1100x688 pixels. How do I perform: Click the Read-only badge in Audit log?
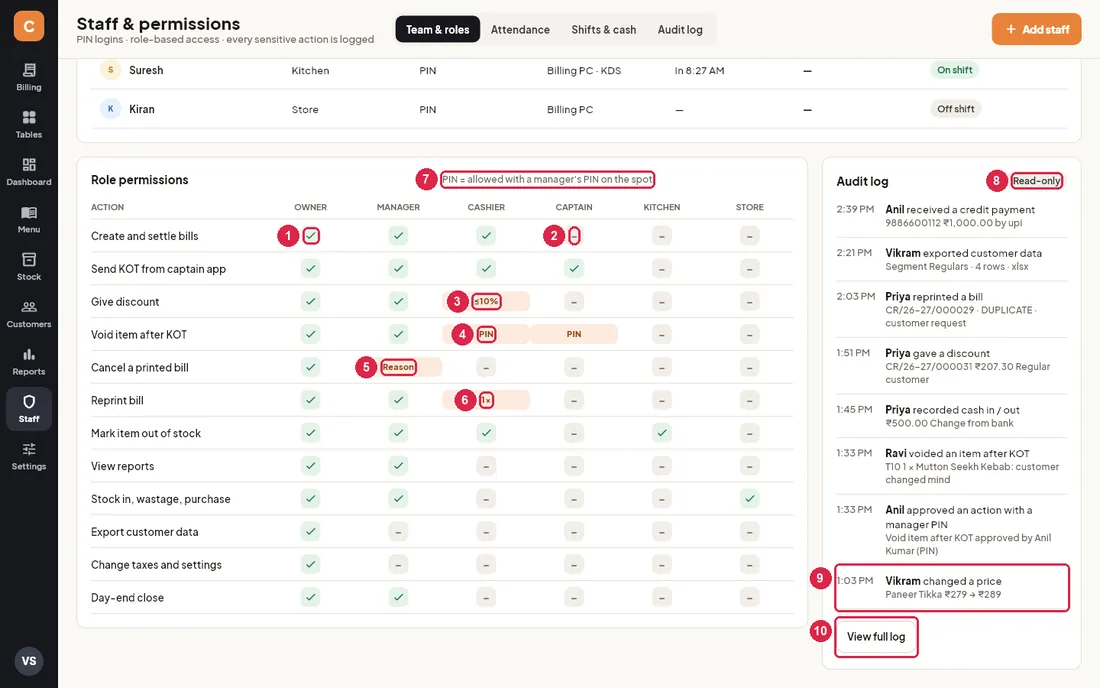point(1036,181)
